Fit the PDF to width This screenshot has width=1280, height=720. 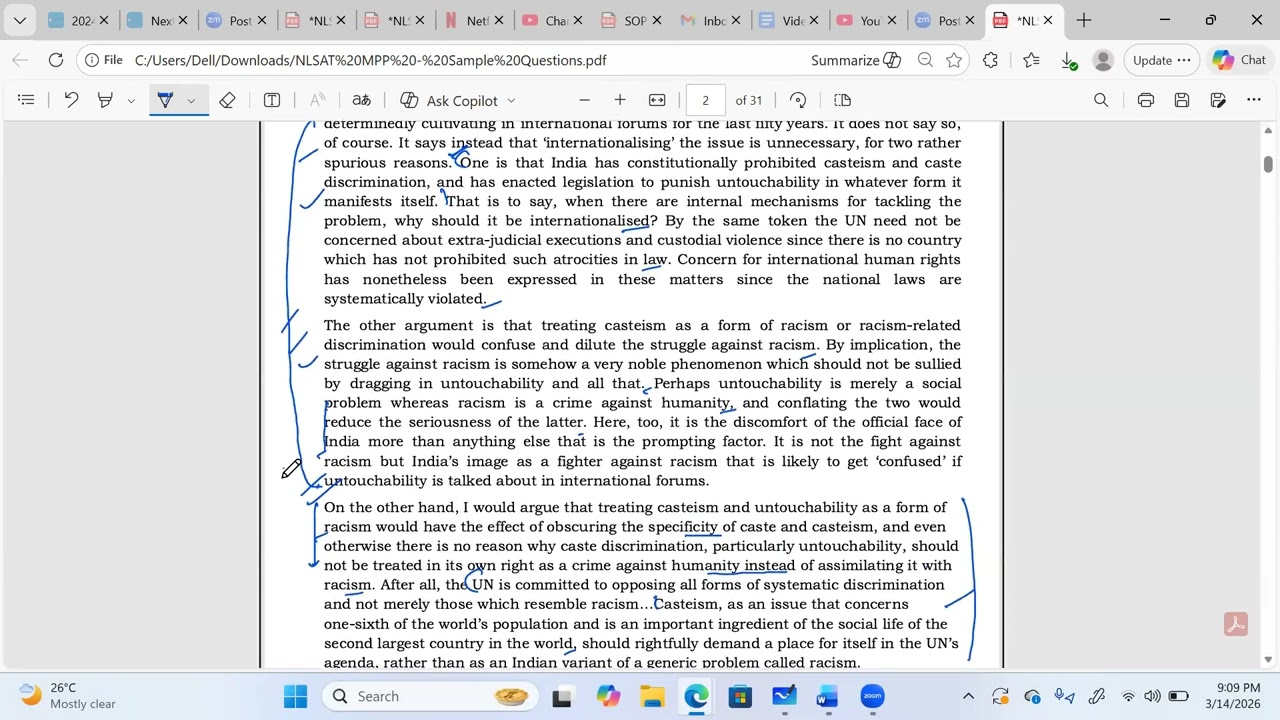tap(657, 100)
